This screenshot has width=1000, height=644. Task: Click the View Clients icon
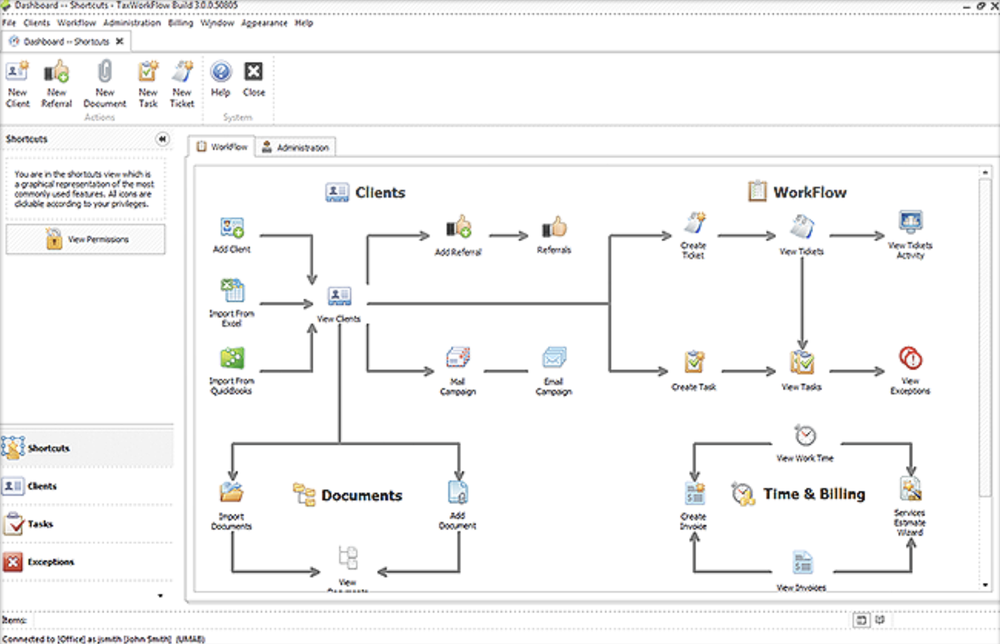coord(338,296)
